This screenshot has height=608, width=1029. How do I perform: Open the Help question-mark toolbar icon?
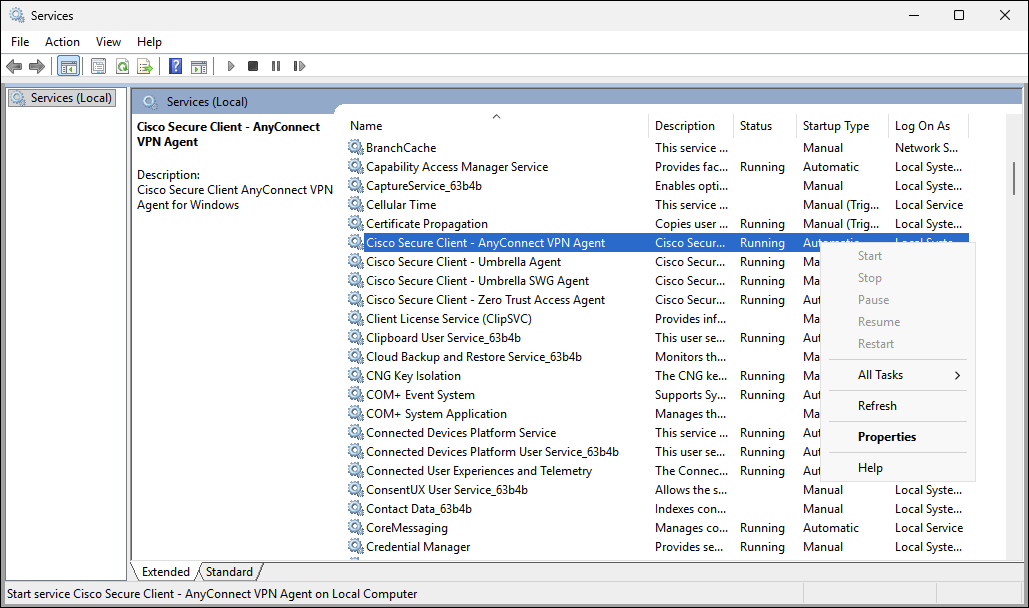(175, 66)
